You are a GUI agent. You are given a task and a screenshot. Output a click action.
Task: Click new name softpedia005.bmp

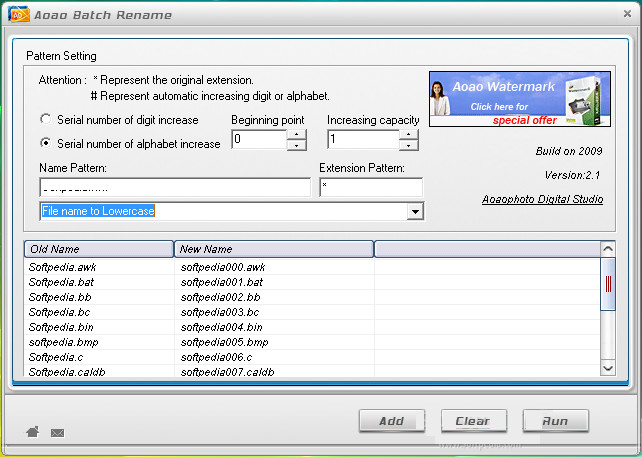[x=225, y=342]
